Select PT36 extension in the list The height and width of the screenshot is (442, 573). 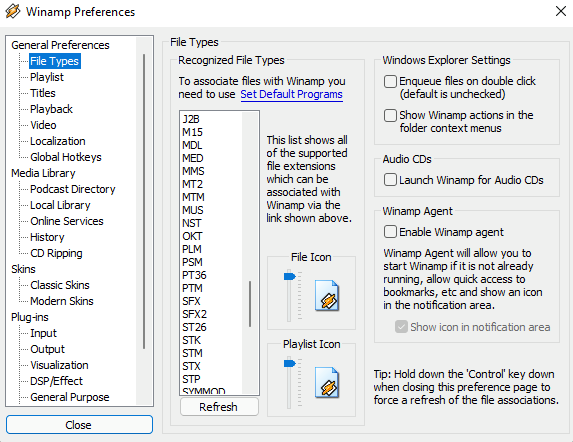[x=194, y=275]
